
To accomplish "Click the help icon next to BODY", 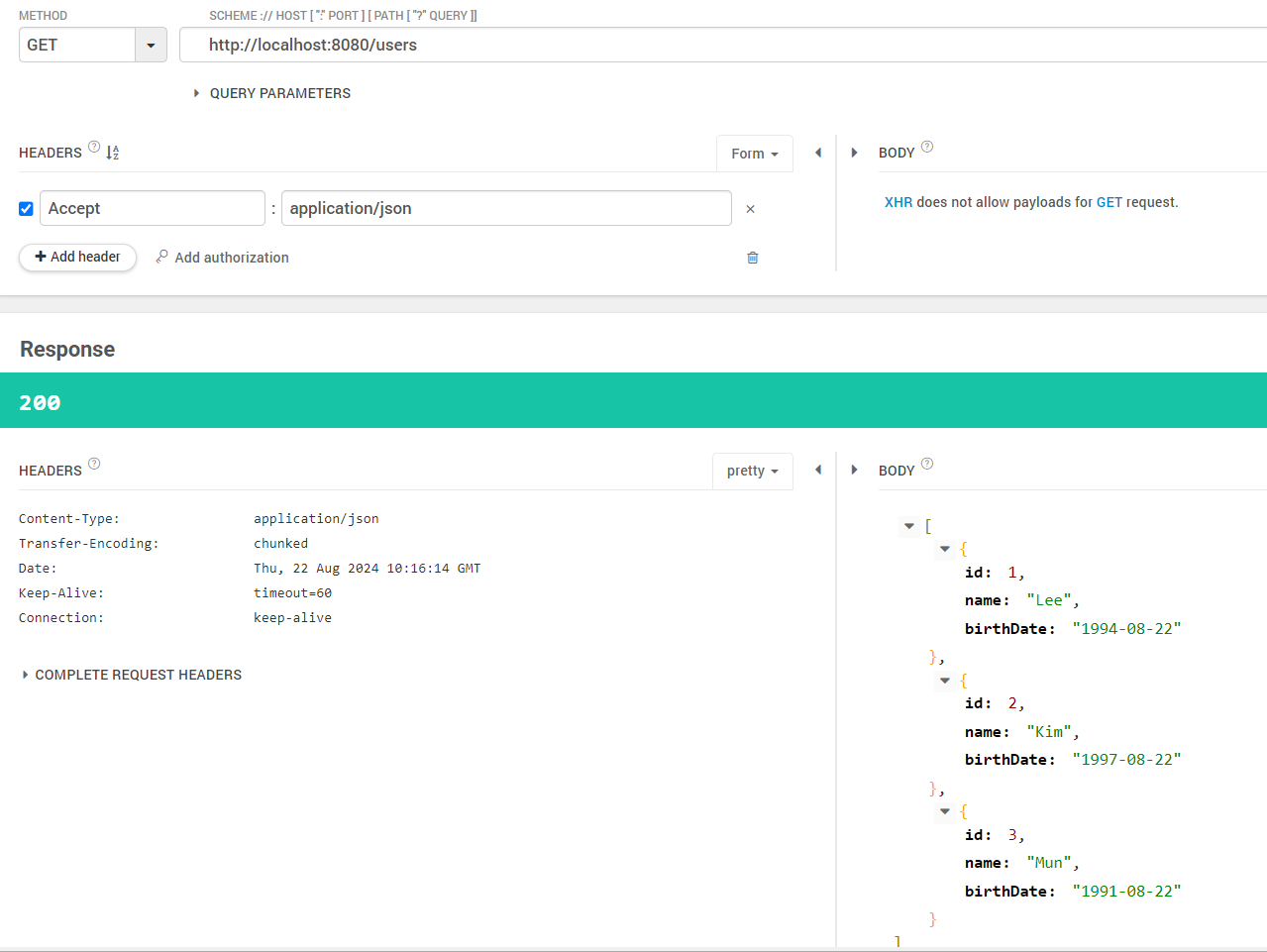I will coord(927,146).
